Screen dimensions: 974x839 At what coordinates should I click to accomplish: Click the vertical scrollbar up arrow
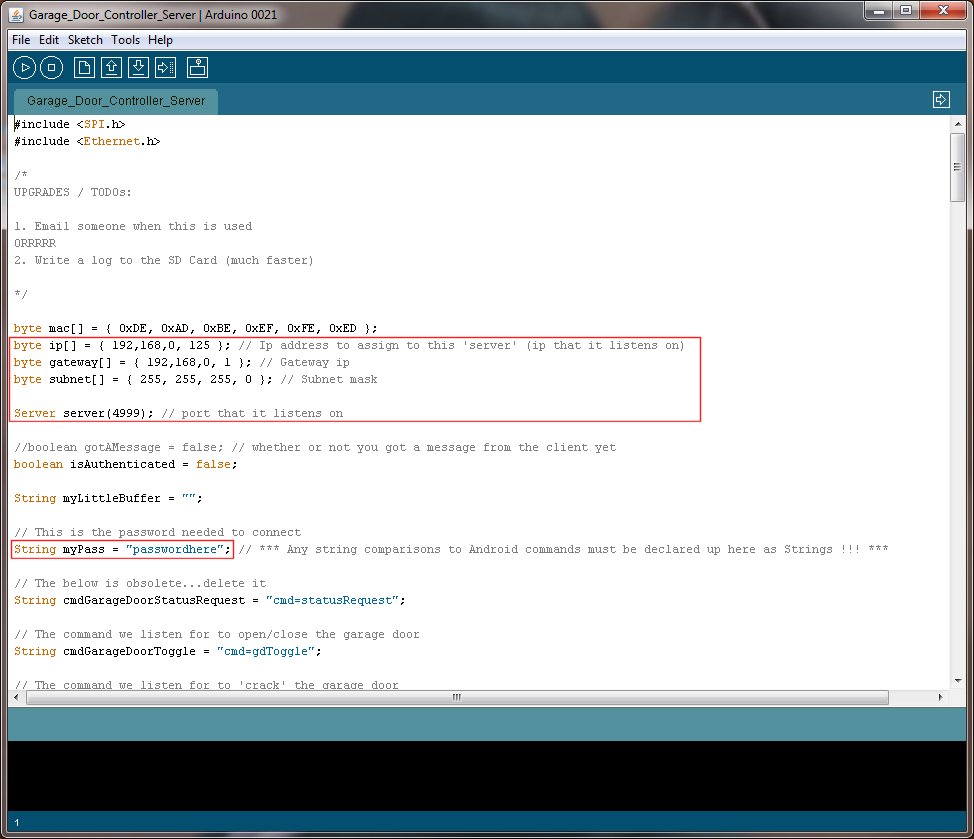[958, 124]
